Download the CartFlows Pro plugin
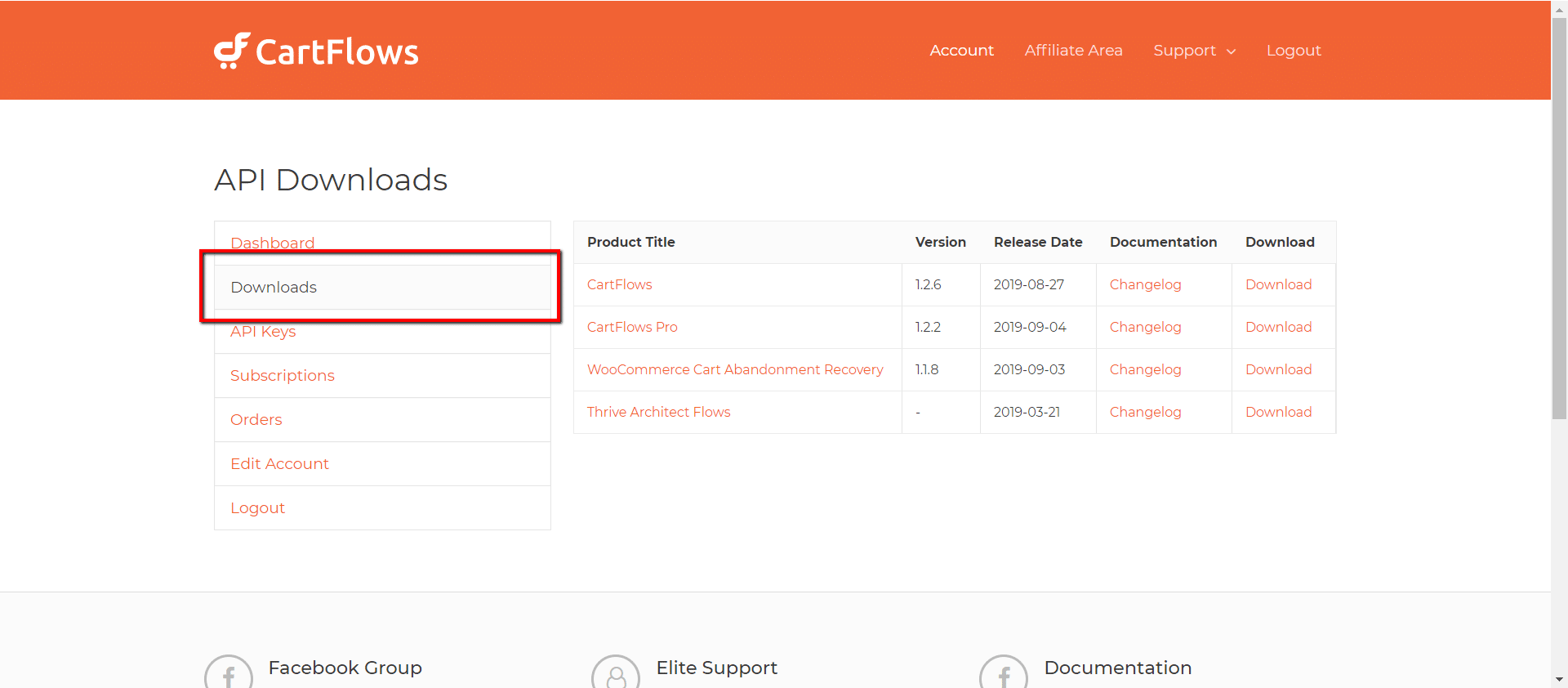 [x=1278, y=327]
